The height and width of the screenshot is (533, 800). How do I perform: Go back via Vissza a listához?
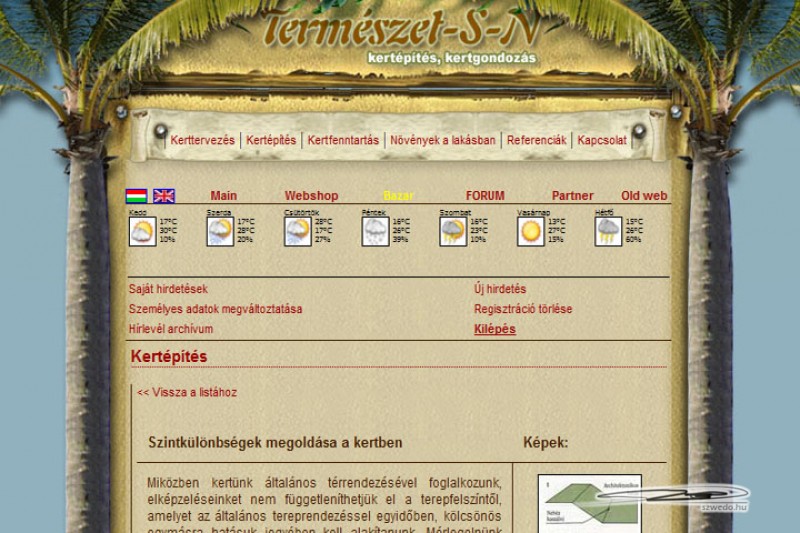[x=187, y=393]
